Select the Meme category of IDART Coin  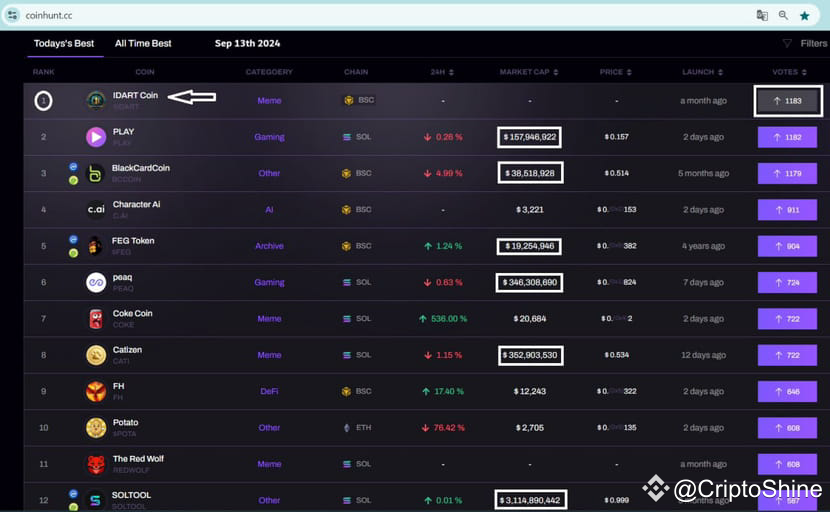(269, 101)
